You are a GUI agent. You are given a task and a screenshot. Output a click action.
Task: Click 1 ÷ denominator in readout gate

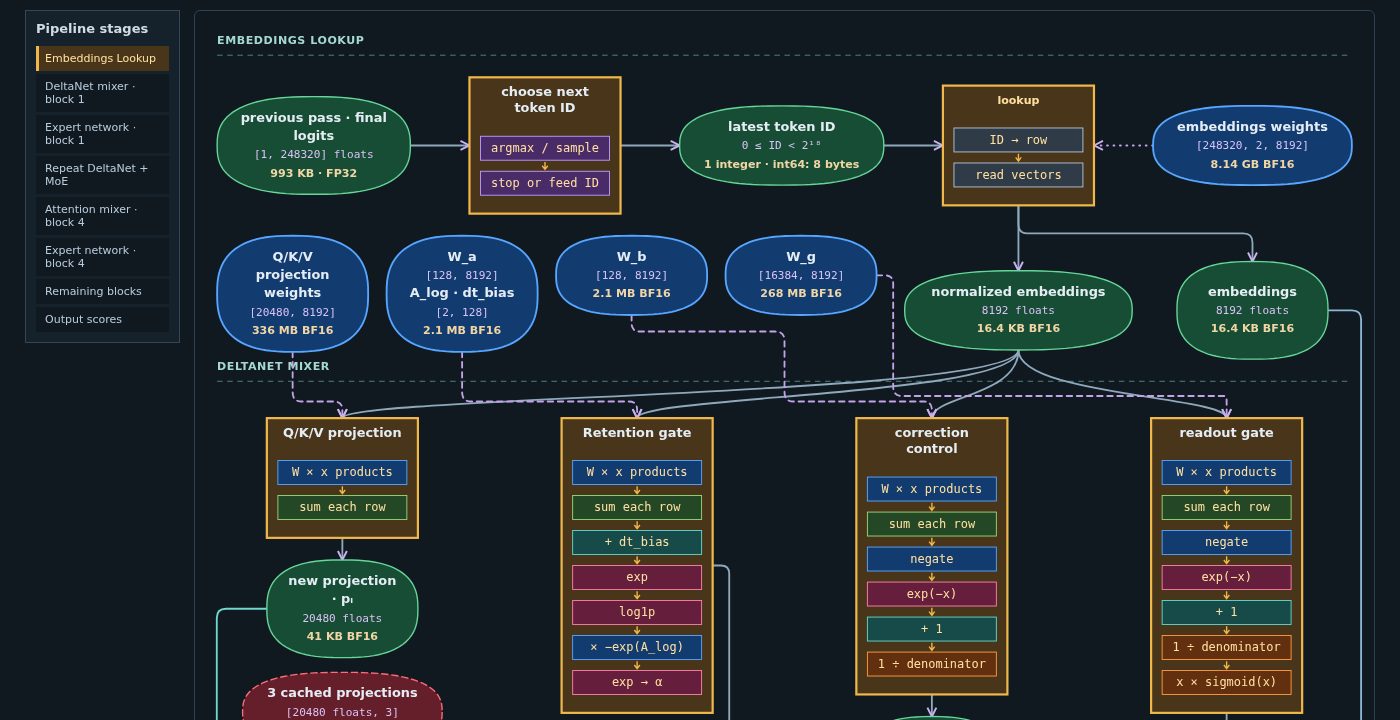(1227, 647)
